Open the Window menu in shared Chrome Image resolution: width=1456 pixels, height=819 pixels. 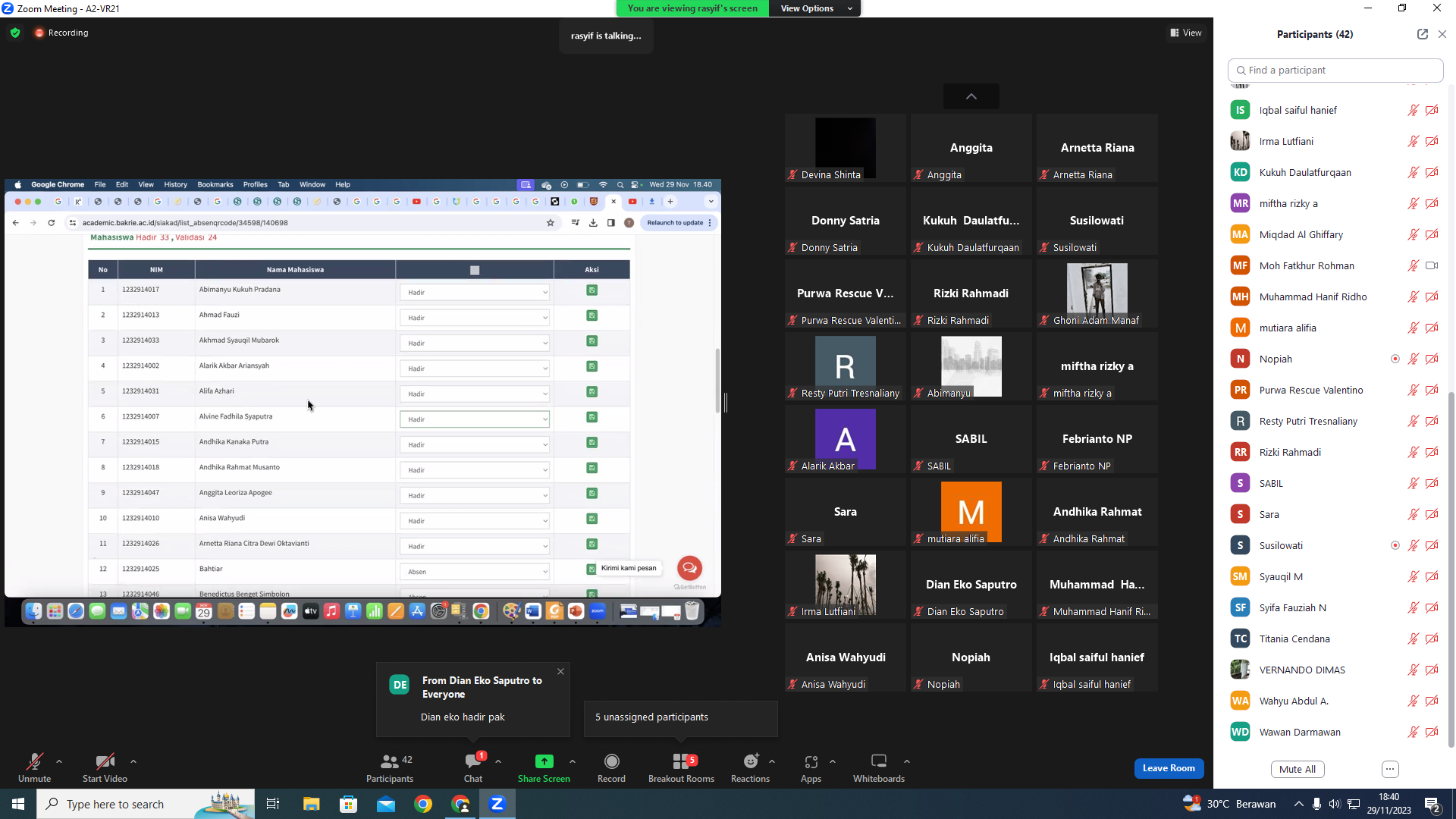(x=312, y=184)
